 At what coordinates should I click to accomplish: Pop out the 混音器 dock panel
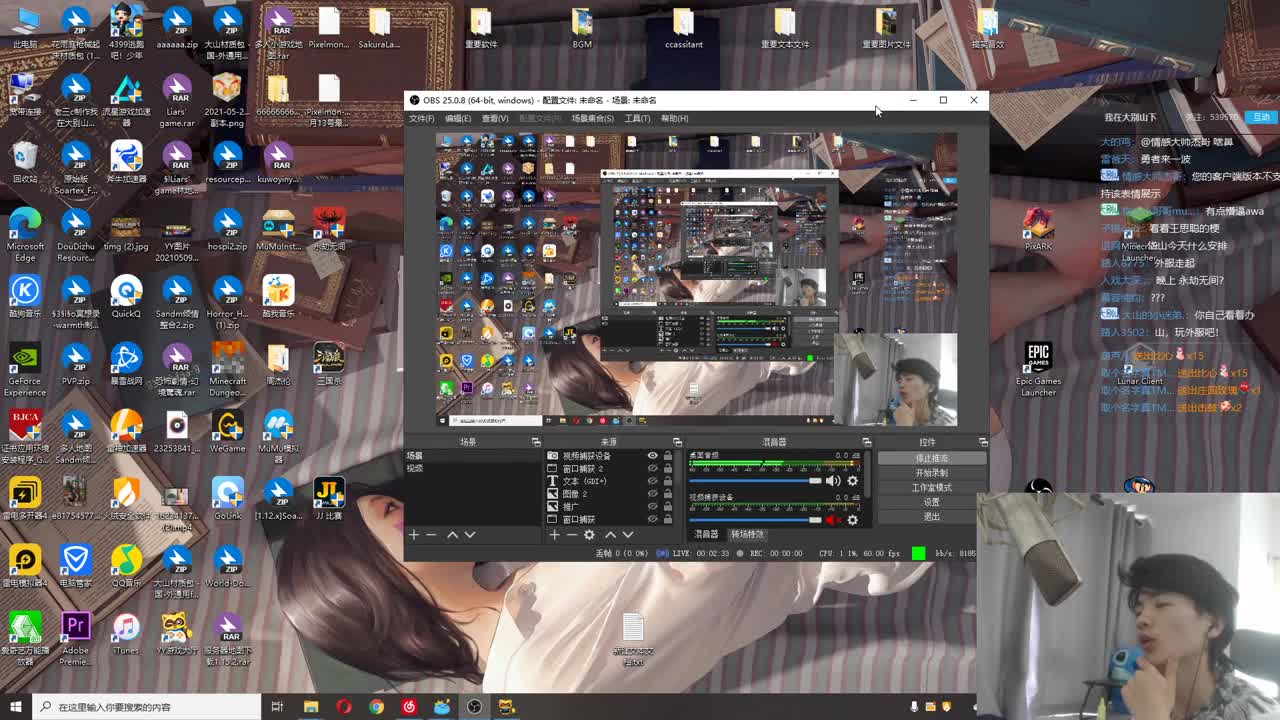(x=867, y=442)
